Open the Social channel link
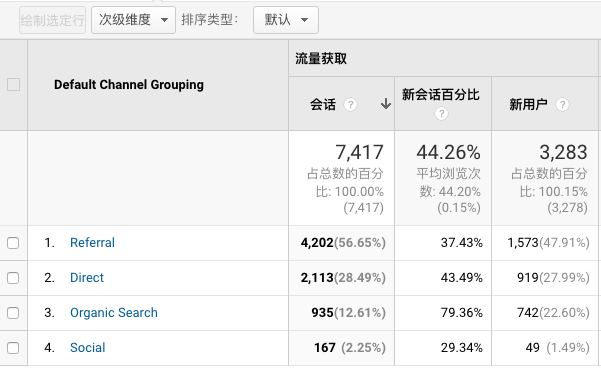Image resolution: width=601 pixels, height=374 pixels. 87,348
